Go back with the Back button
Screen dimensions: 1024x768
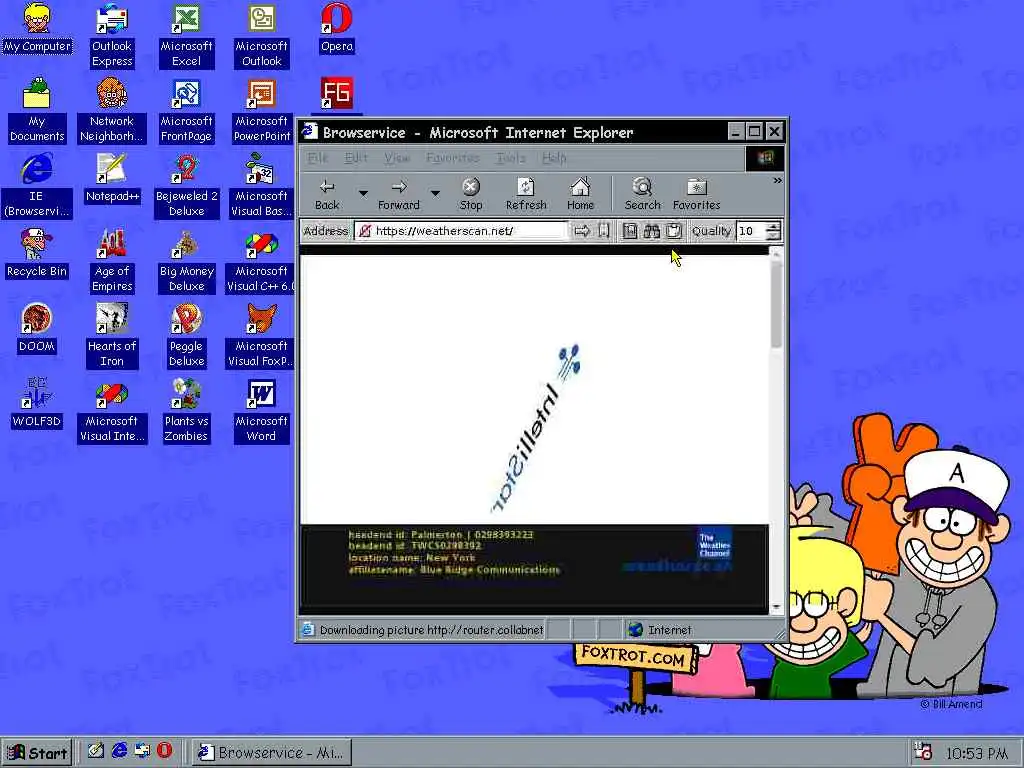click(327, 195)
